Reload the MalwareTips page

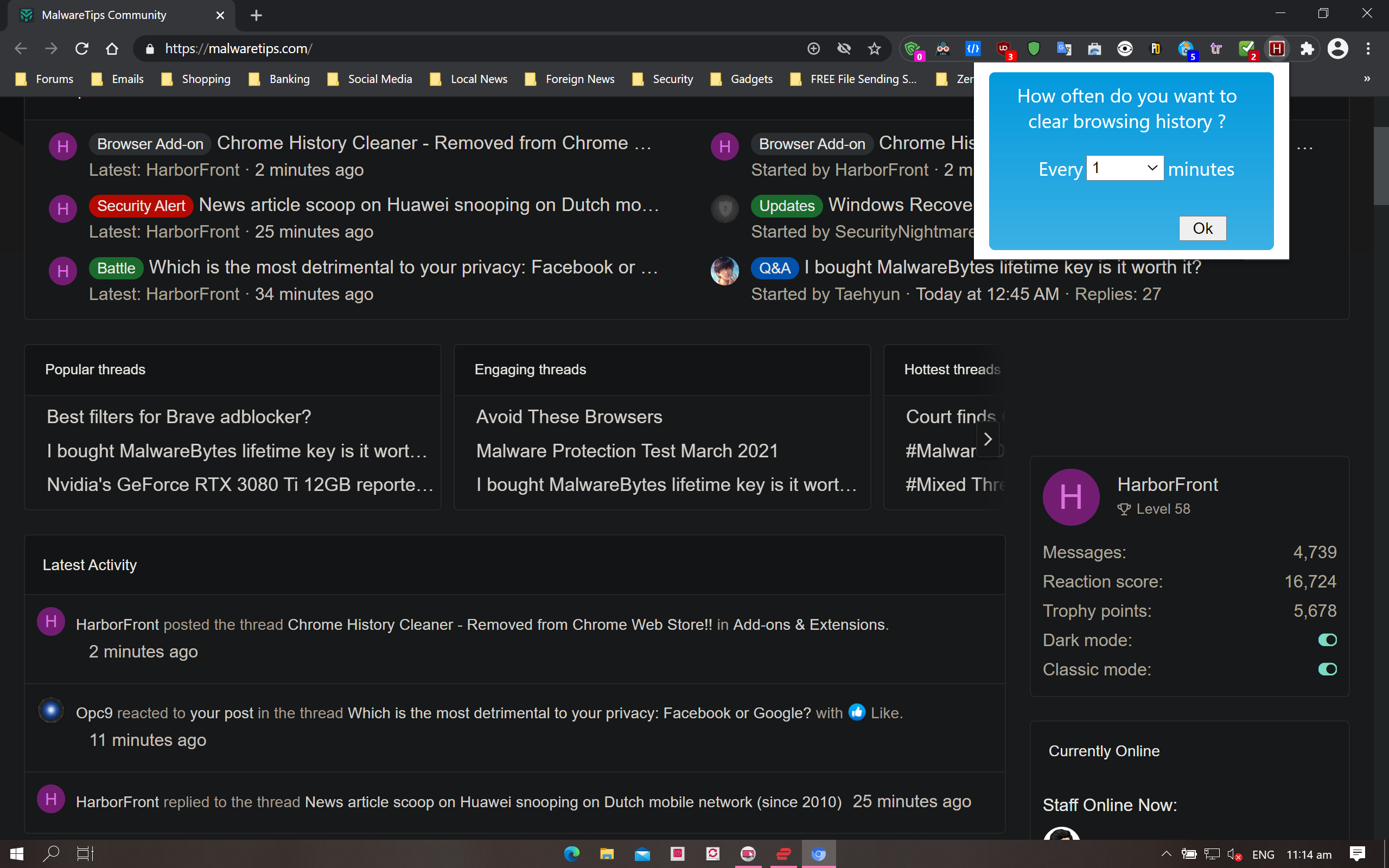81,49
